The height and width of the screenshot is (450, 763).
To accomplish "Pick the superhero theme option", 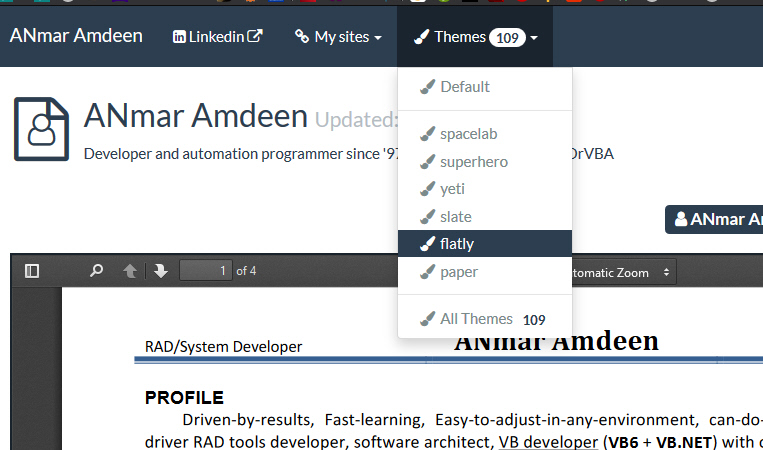I will click(473, 162).
